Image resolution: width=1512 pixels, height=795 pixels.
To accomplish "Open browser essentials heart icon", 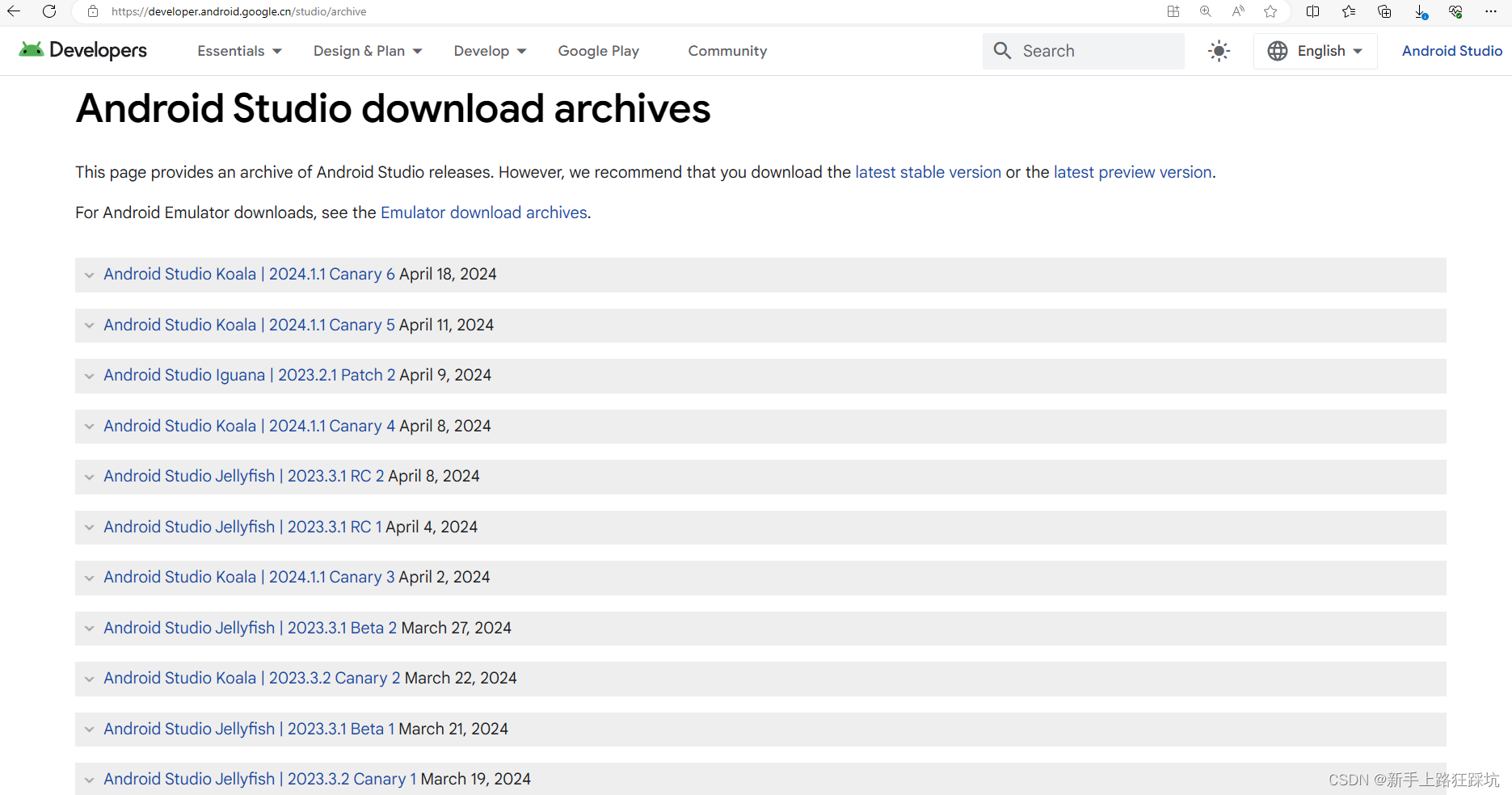I will click(x=1455, y=11).
